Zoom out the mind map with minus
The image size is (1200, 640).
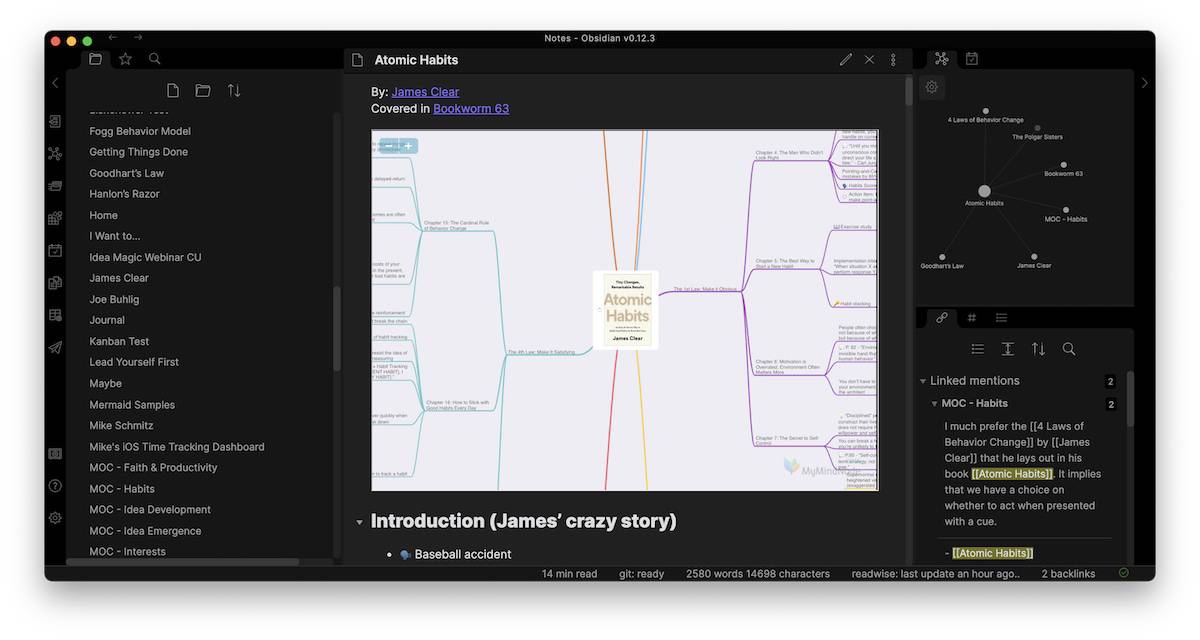388,146
